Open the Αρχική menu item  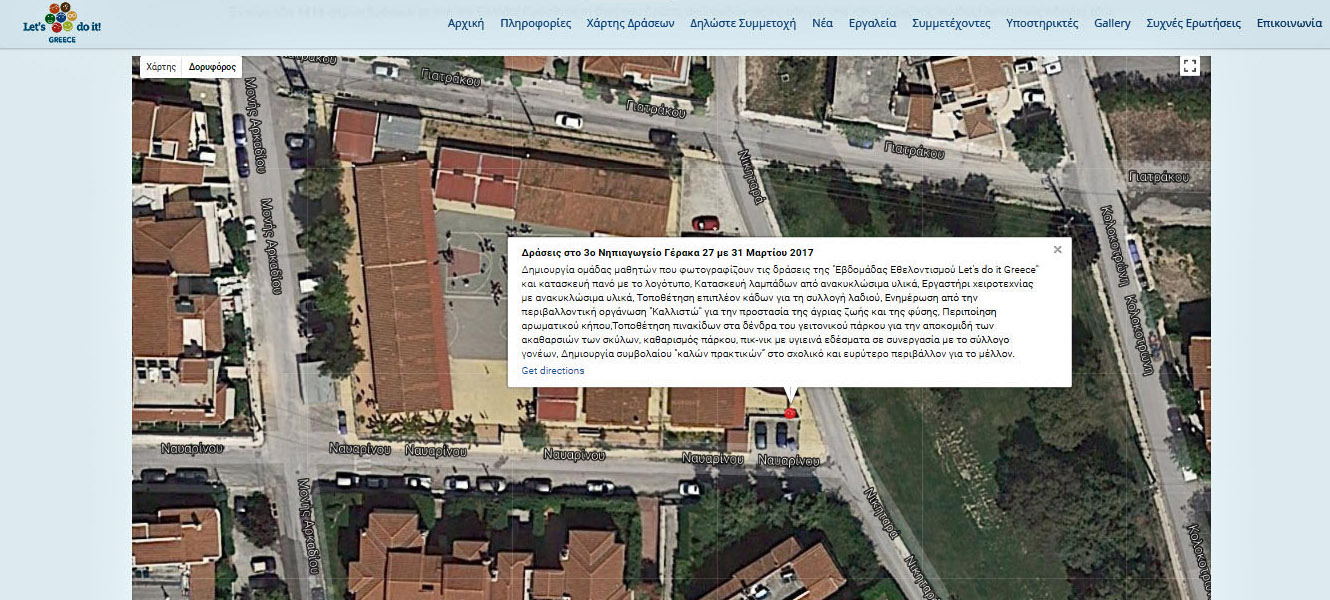(465, 23)
